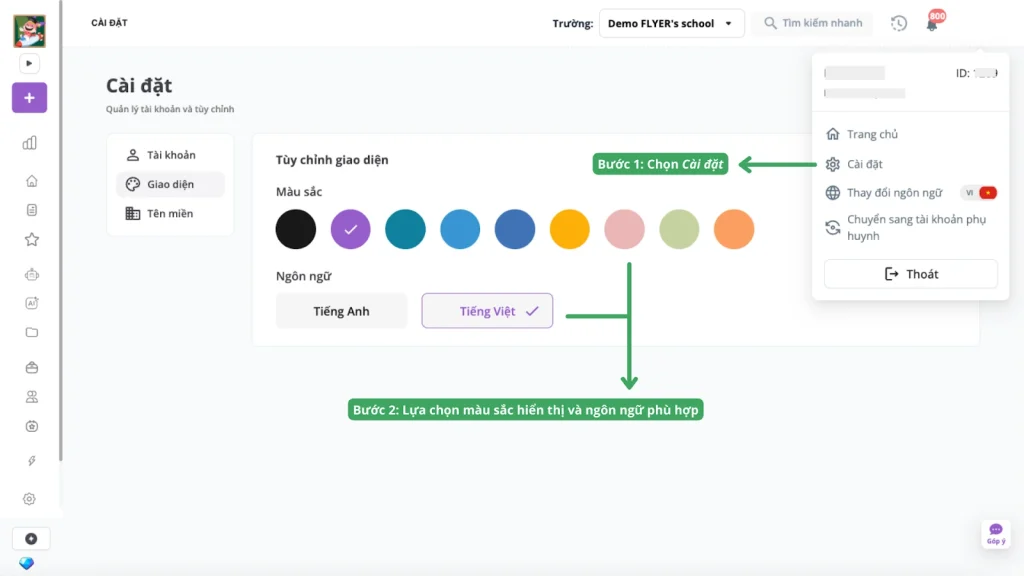Pick the yellow color swatch

point(570,229)
